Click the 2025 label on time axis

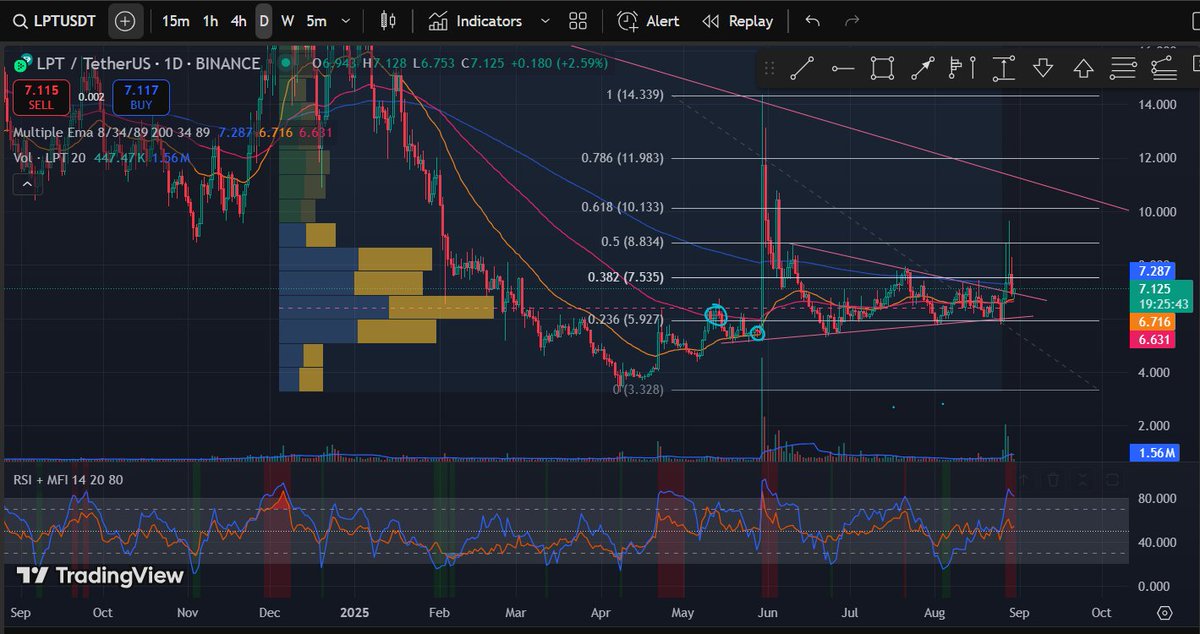click(354, 611)
